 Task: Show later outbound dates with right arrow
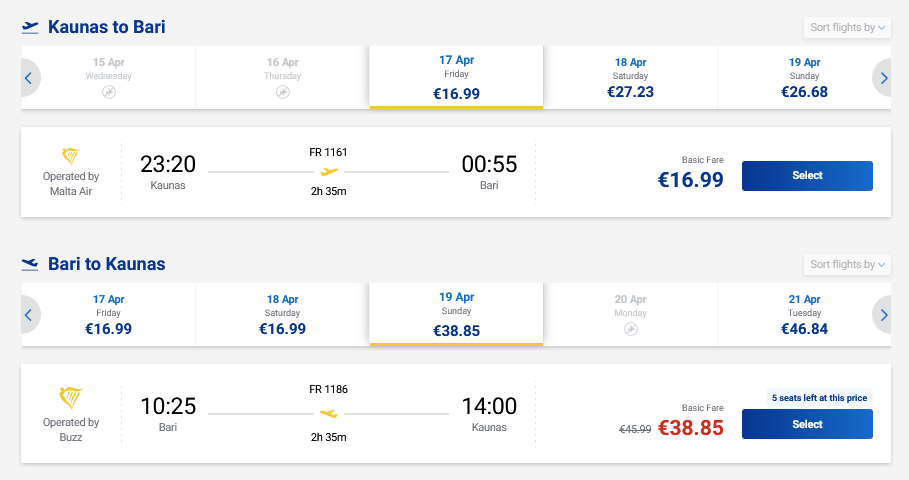click(x=883, y=78)
